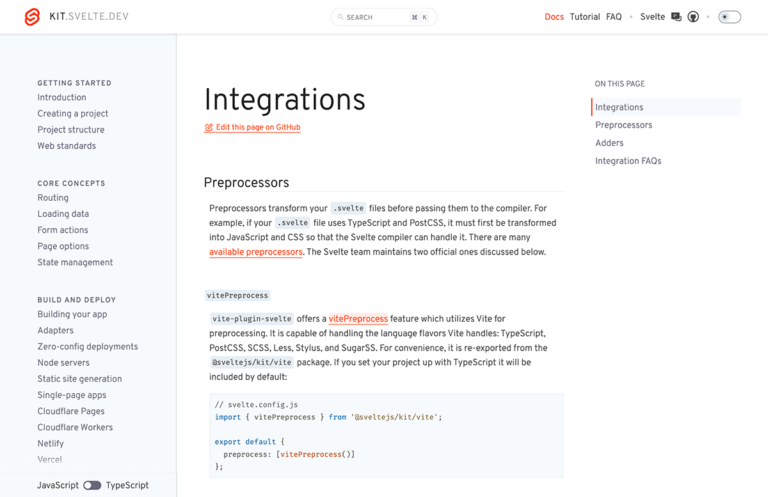Screen dimensions: 768x497
Task: Click the edit pencil icon beside GitHub link
Action: coord(209,127)
